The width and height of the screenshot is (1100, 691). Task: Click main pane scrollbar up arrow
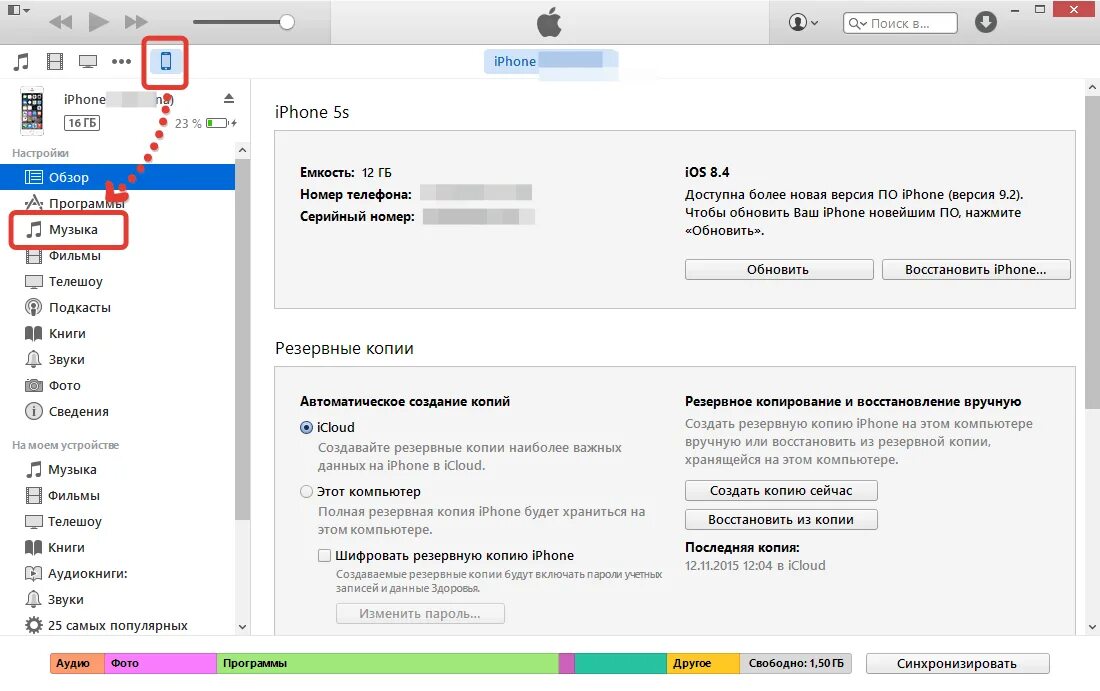[x=1092, y=88]
